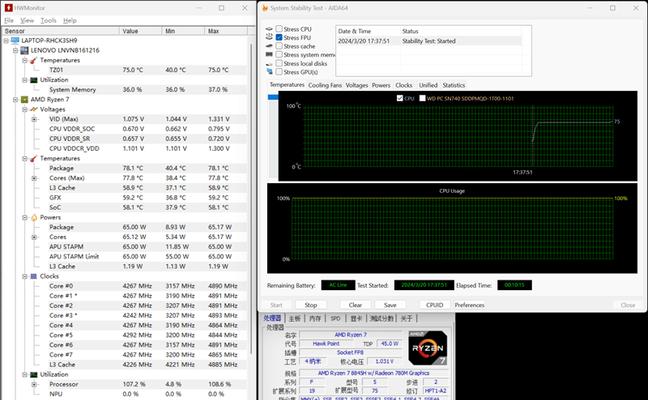
Task: Click the Save button in AIDA64
Action: click(x=390, y=305)
